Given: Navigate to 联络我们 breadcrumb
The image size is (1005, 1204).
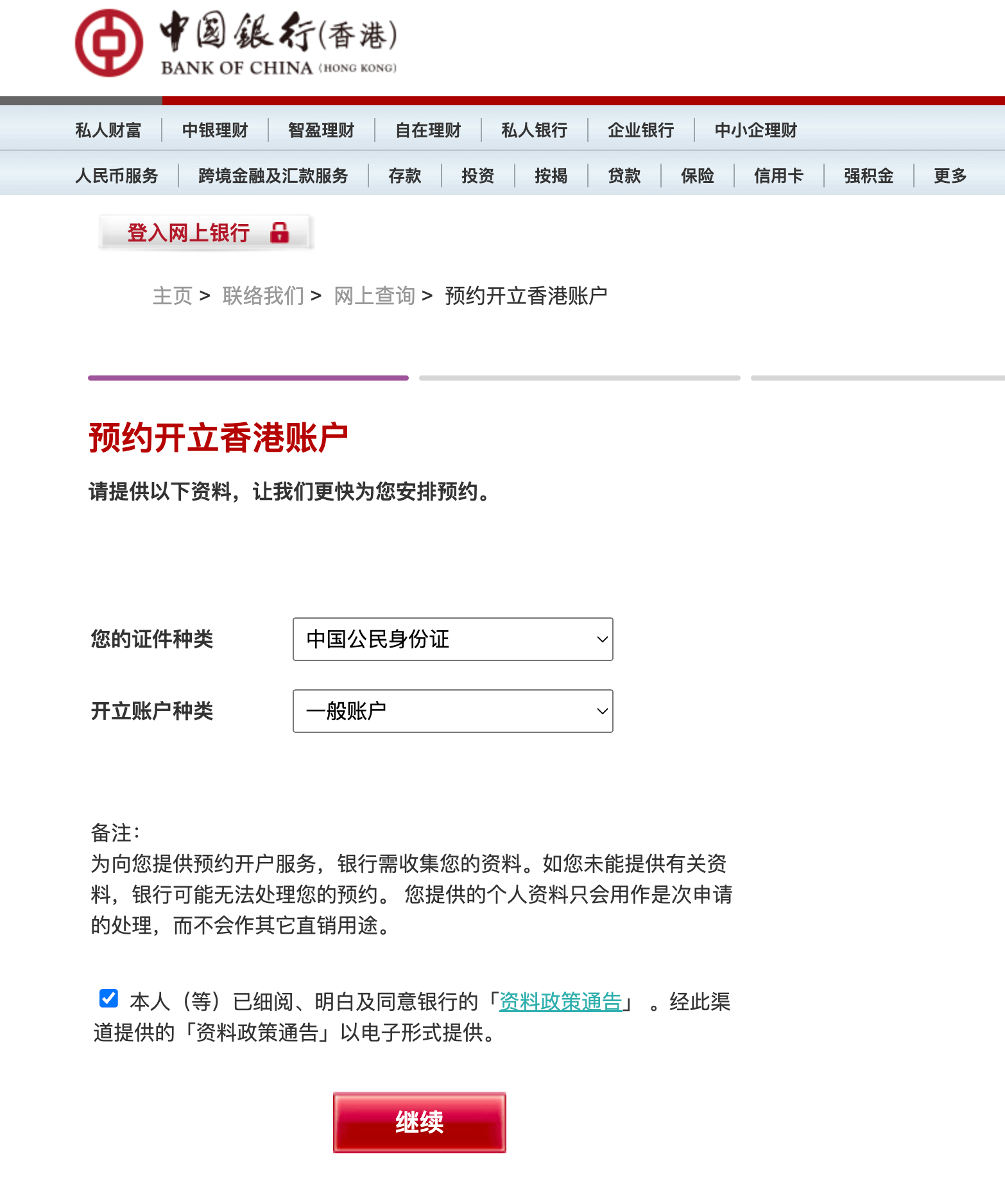Looking at the screenshot, I should (263, 296).
